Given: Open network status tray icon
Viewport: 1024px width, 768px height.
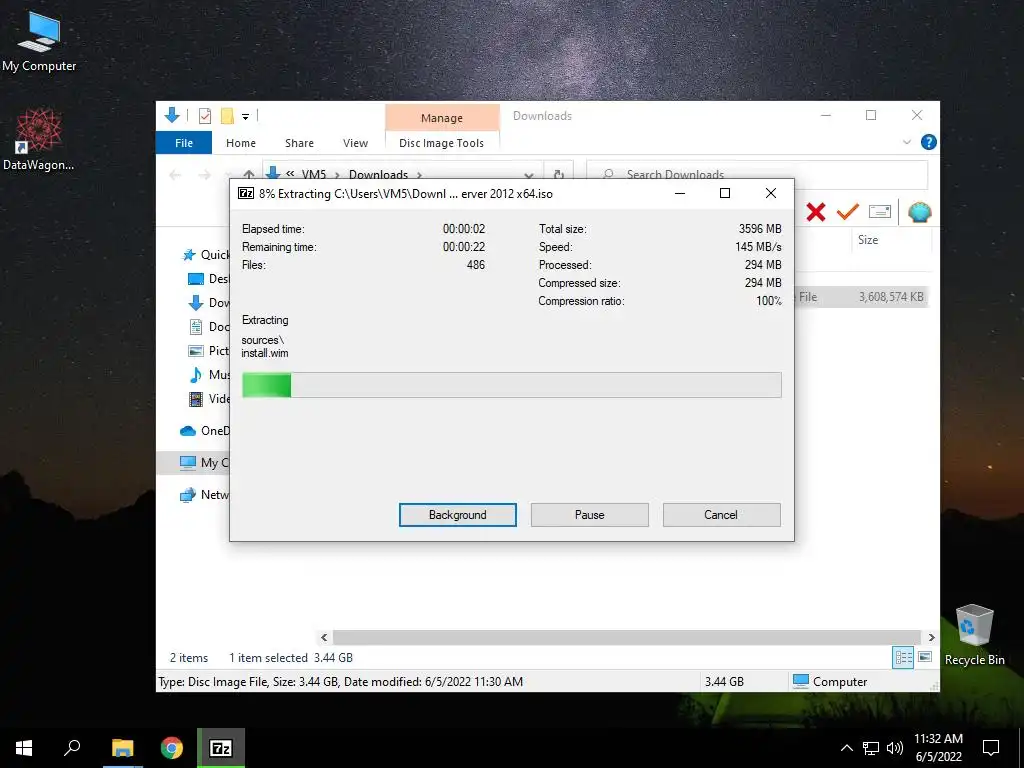Looking at the screenshot, I should pos(871,748).
